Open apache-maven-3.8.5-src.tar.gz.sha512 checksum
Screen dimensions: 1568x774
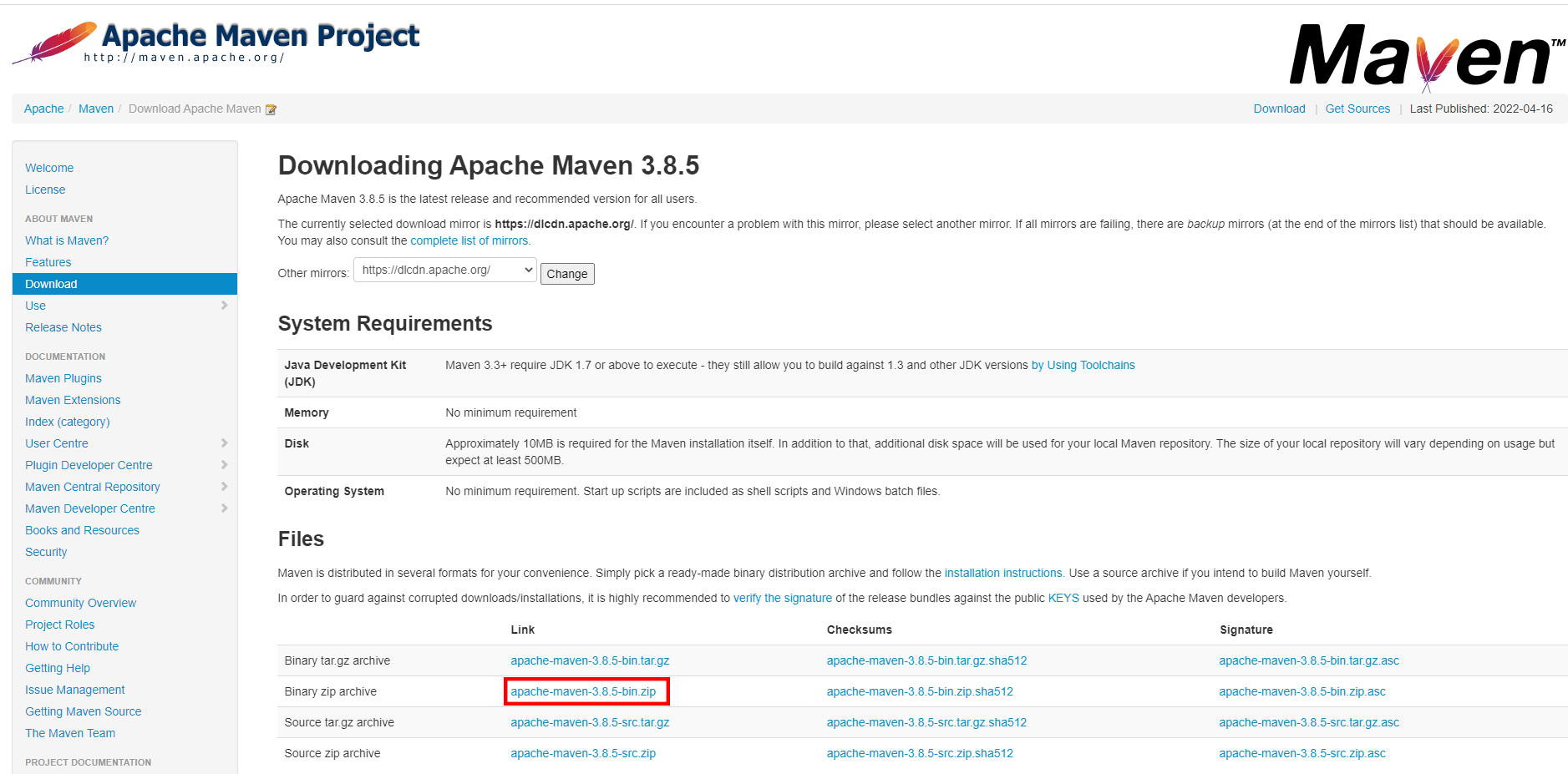[x=926, y=722]
